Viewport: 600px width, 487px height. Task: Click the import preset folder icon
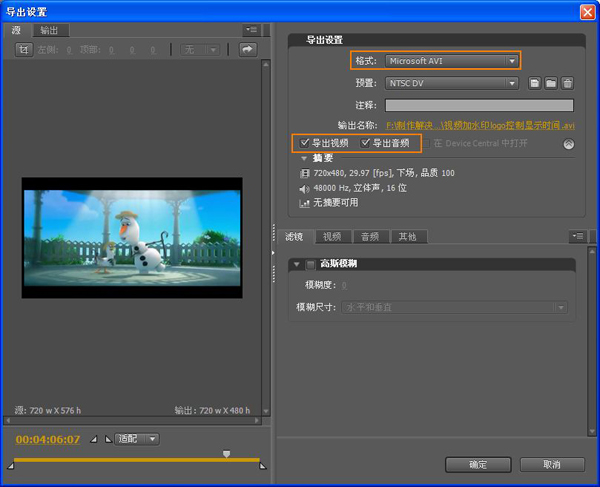[551, 83]
